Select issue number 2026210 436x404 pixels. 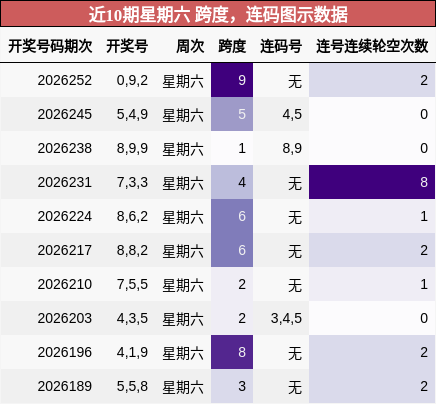point(65,284)
